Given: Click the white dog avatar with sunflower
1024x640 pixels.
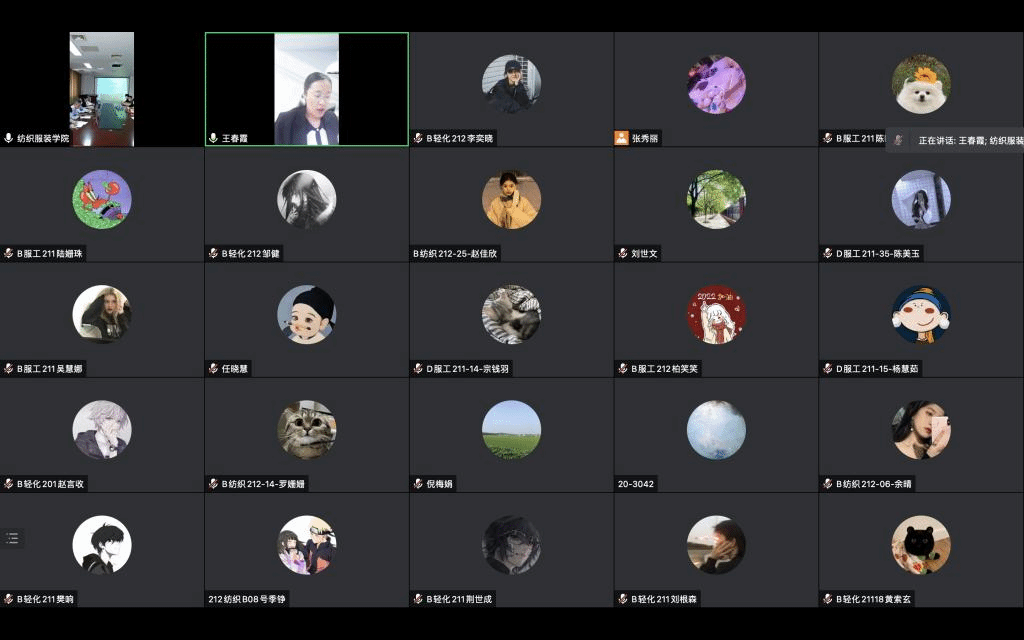Looking at the screenshot, I should pos(921,84).
